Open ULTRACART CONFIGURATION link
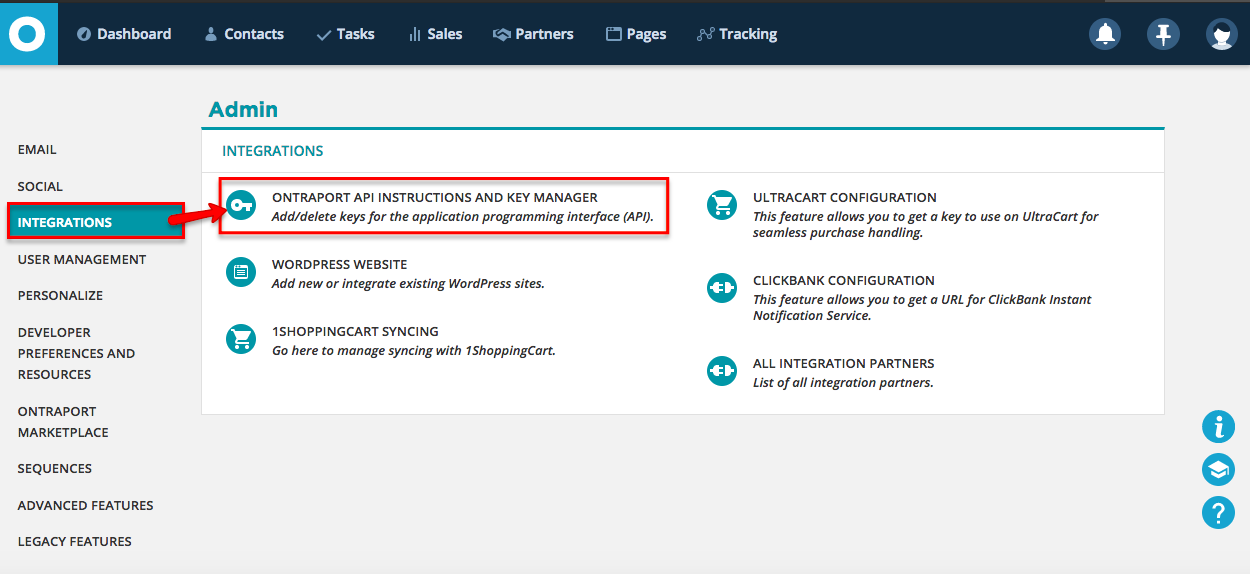1250x574 pixels. click(845, 198)
